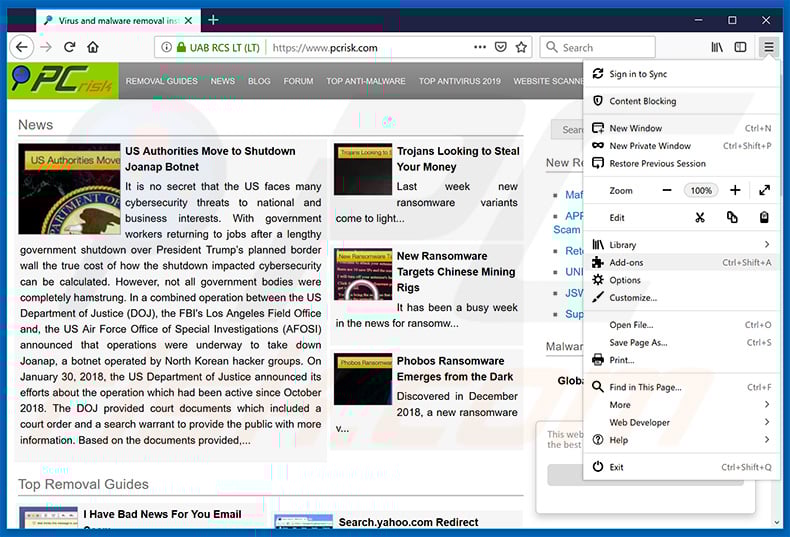Open Search.yahoo.com Redirect guide
This screenshot has width=790, height=537.
409,522
